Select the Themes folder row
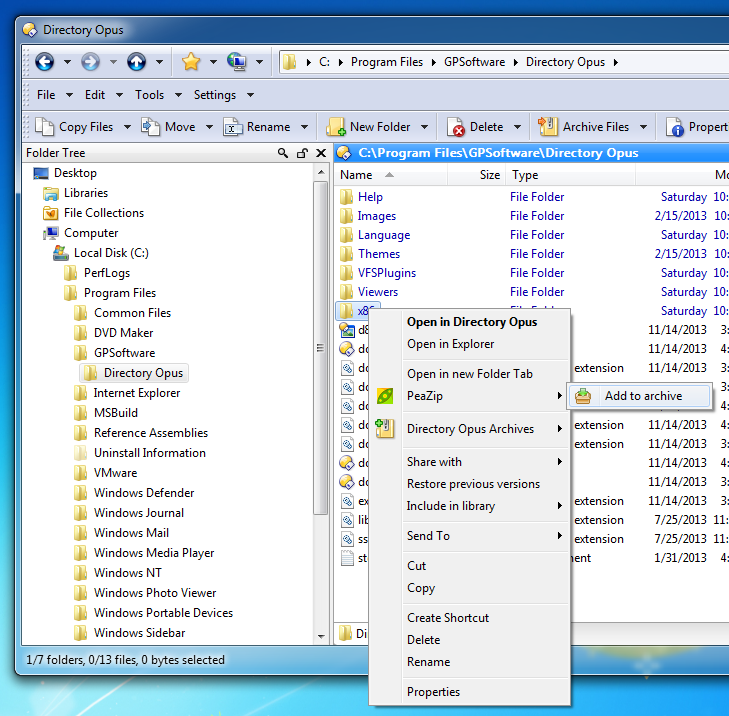This screenshot has width=729, height=716. click(379, 254)
